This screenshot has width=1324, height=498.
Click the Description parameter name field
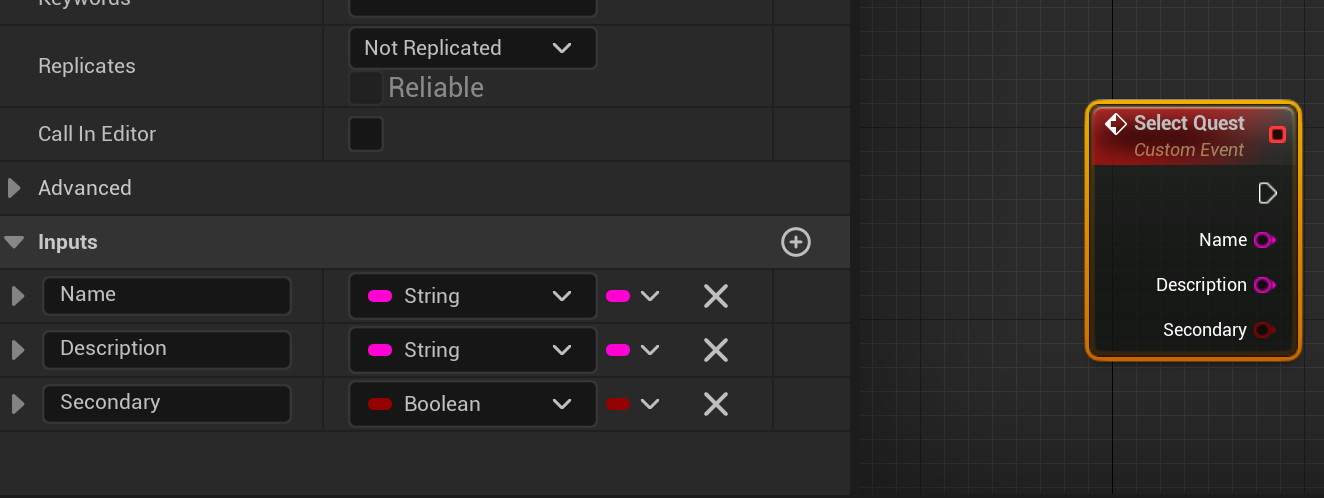click(x=167, y=350)
